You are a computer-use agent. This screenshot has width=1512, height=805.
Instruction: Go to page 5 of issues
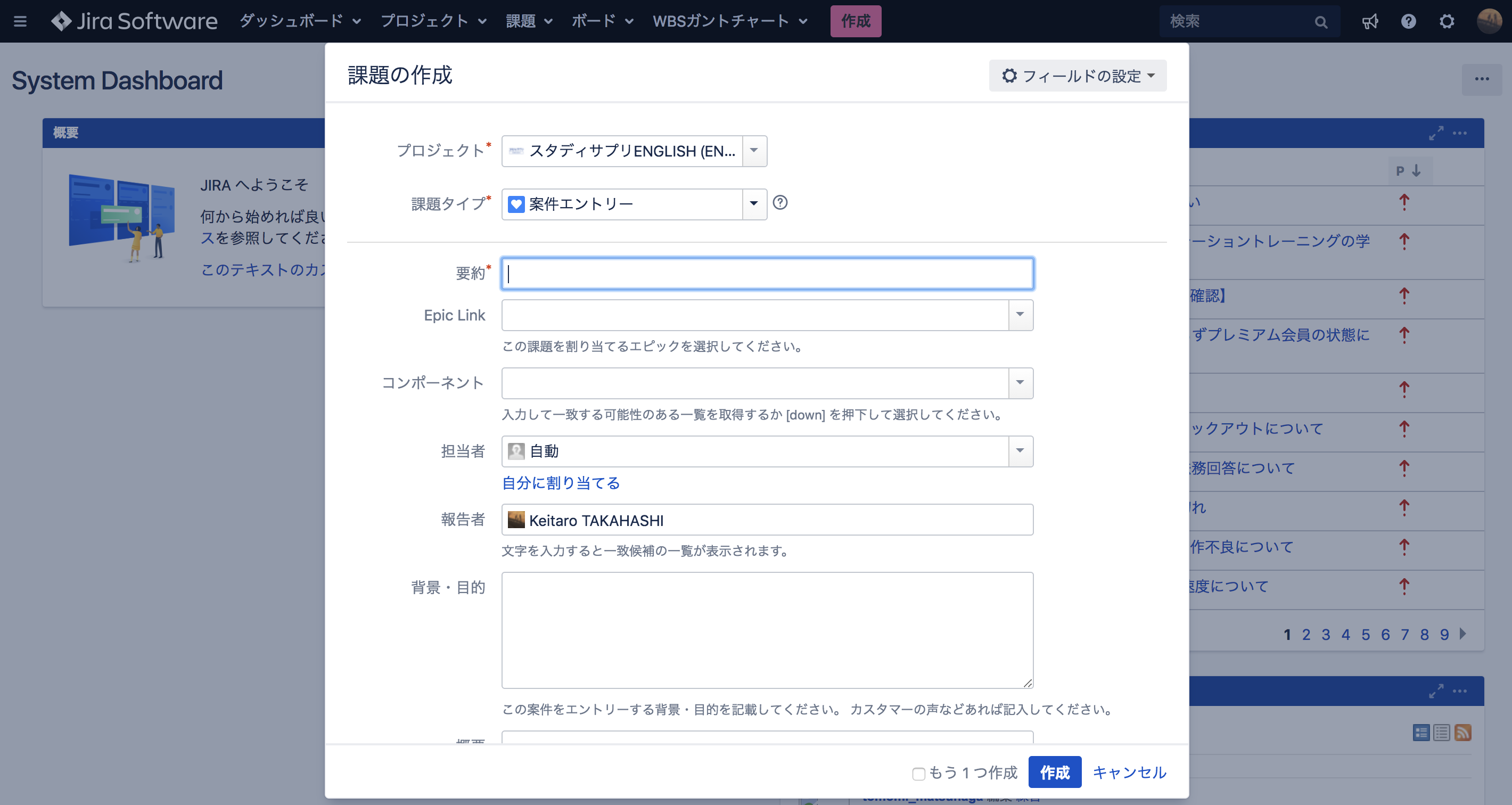[x=1365, y=634]
